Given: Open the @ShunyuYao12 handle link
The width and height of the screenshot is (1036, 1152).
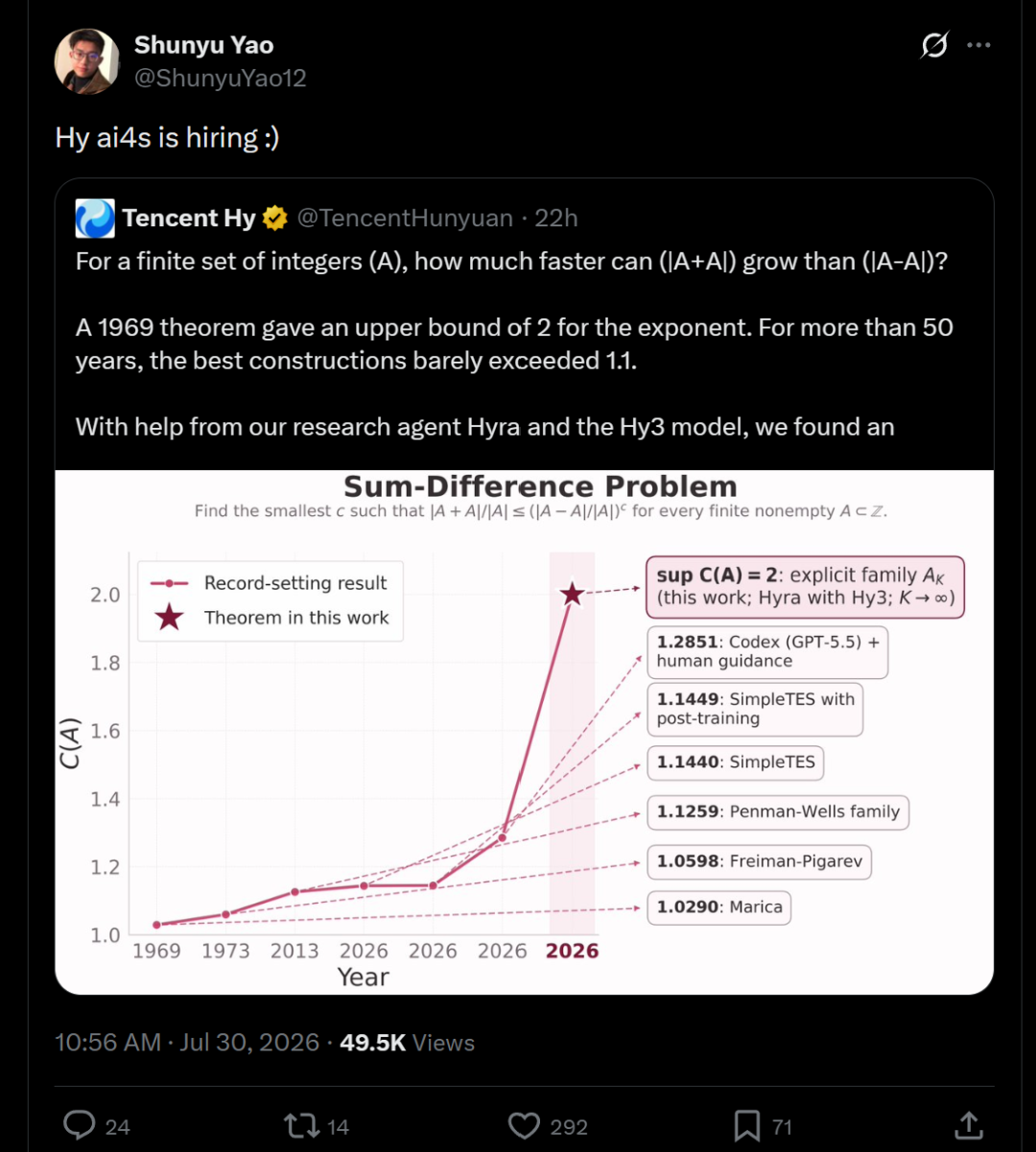Looking at the screenshot, I should [220, 79].
